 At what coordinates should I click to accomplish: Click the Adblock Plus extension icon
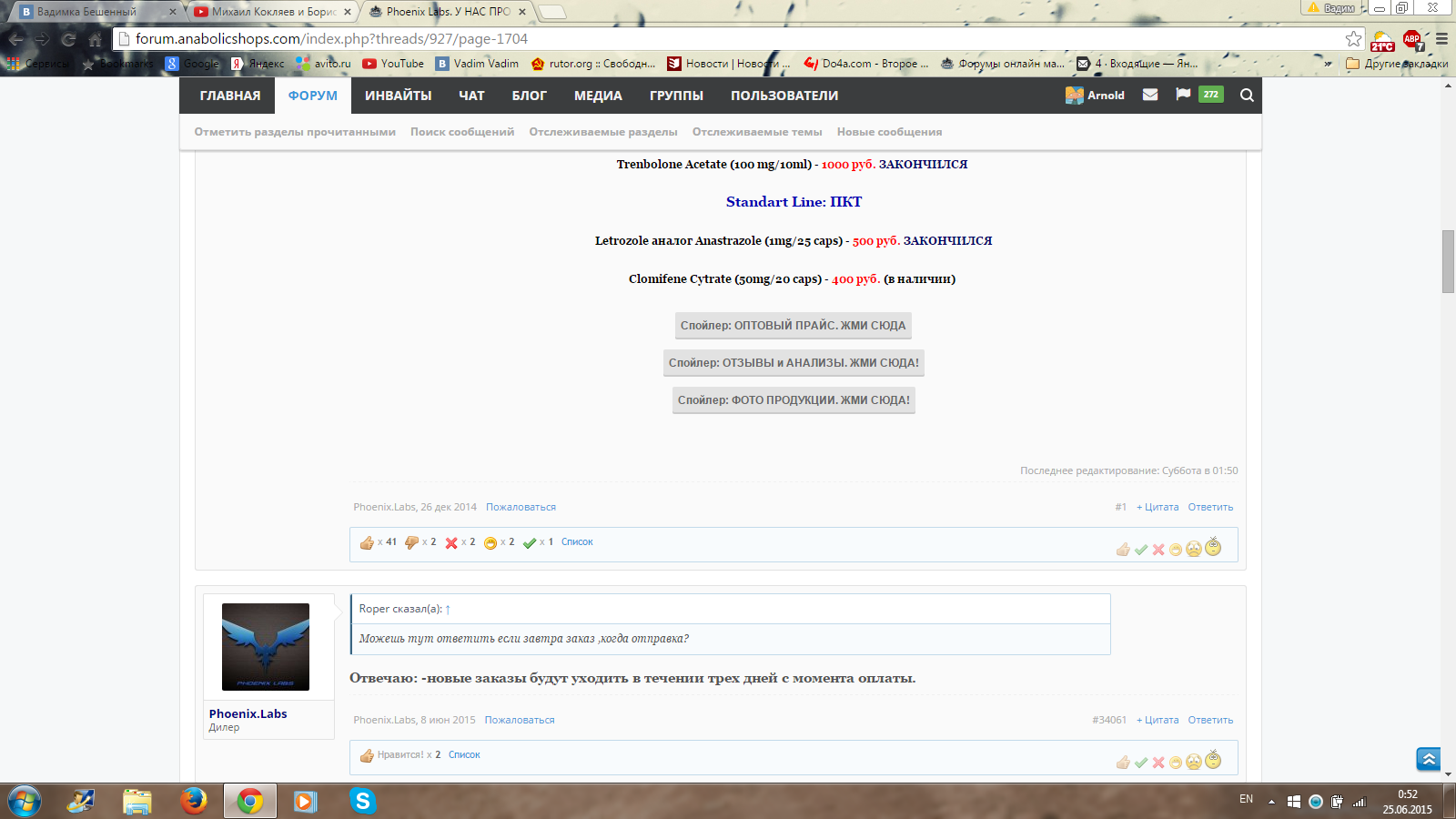pyautogui.click(x=1411, y=39)
